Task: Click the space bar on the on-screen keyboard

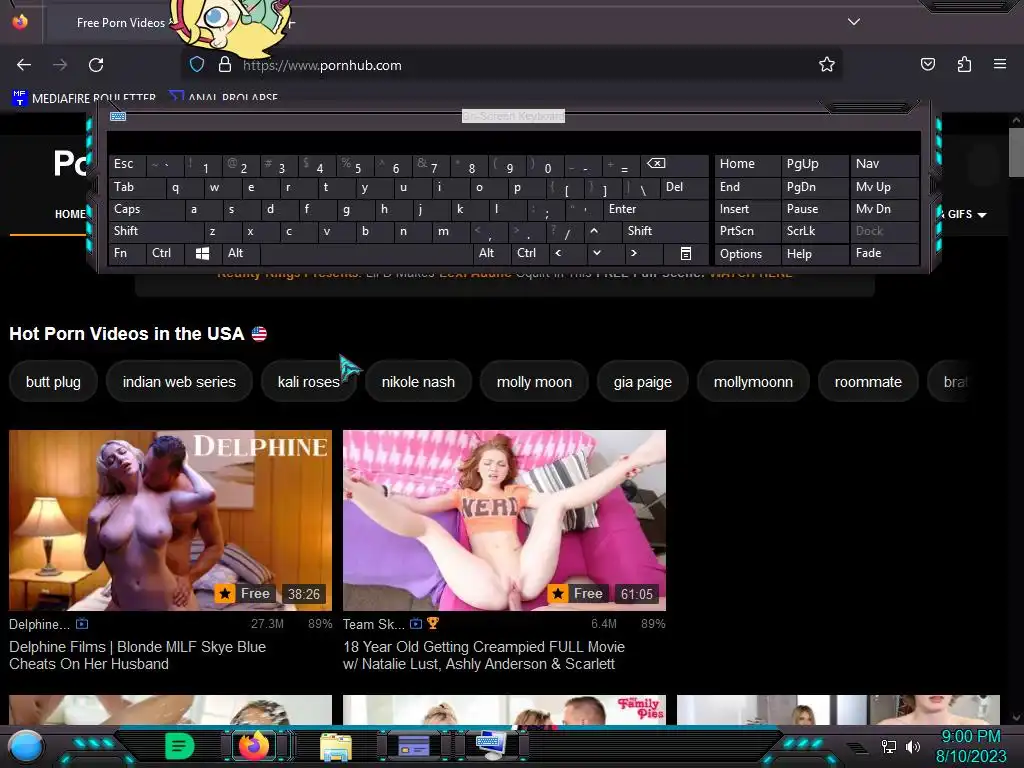Action: (x=366, y=253)
